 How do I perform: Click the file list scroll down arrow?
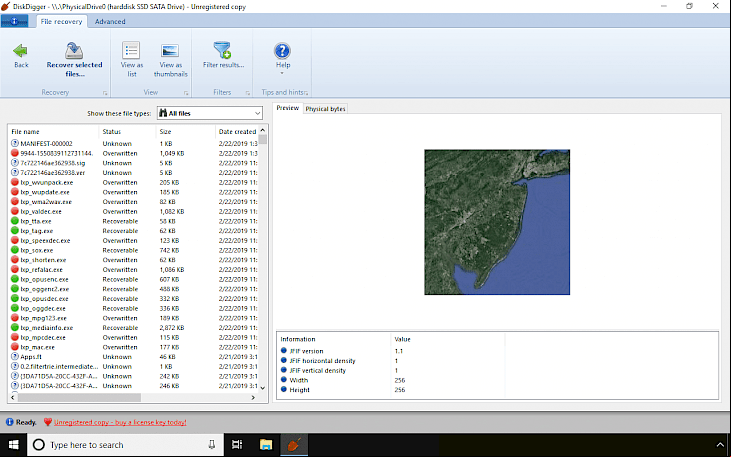[x=262, y=388]
